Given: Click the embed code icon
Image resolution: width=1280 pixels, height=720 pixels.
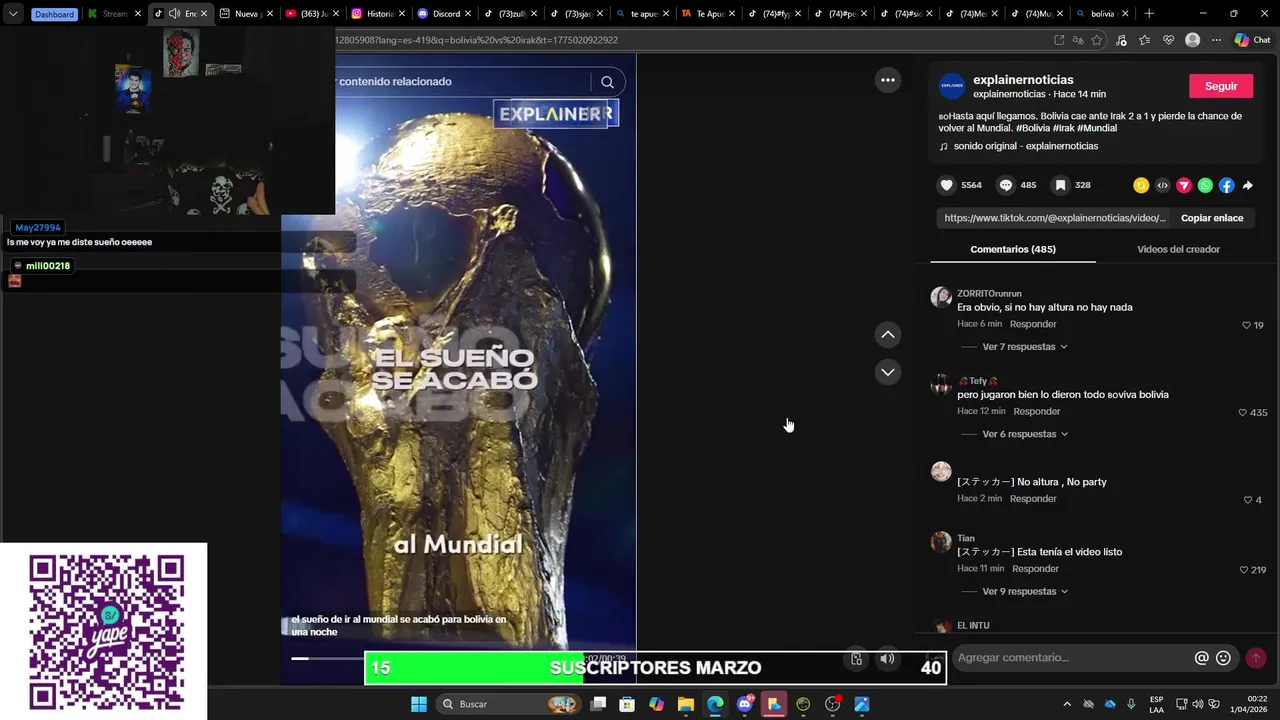Looking at the screenshot, I should [1162, 185].
